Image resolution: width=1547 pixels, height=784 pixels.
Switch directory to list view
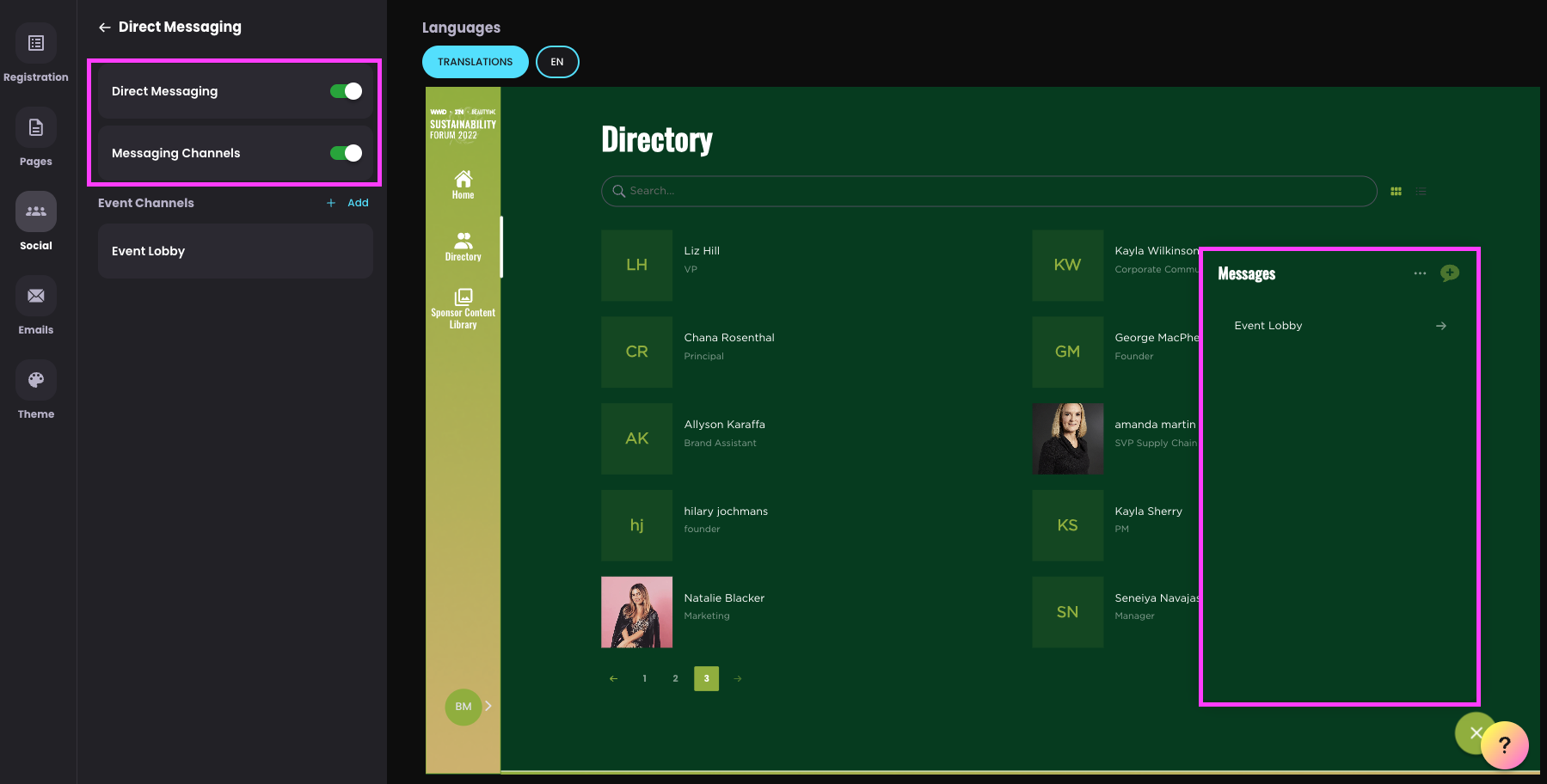pos(1421,192)
